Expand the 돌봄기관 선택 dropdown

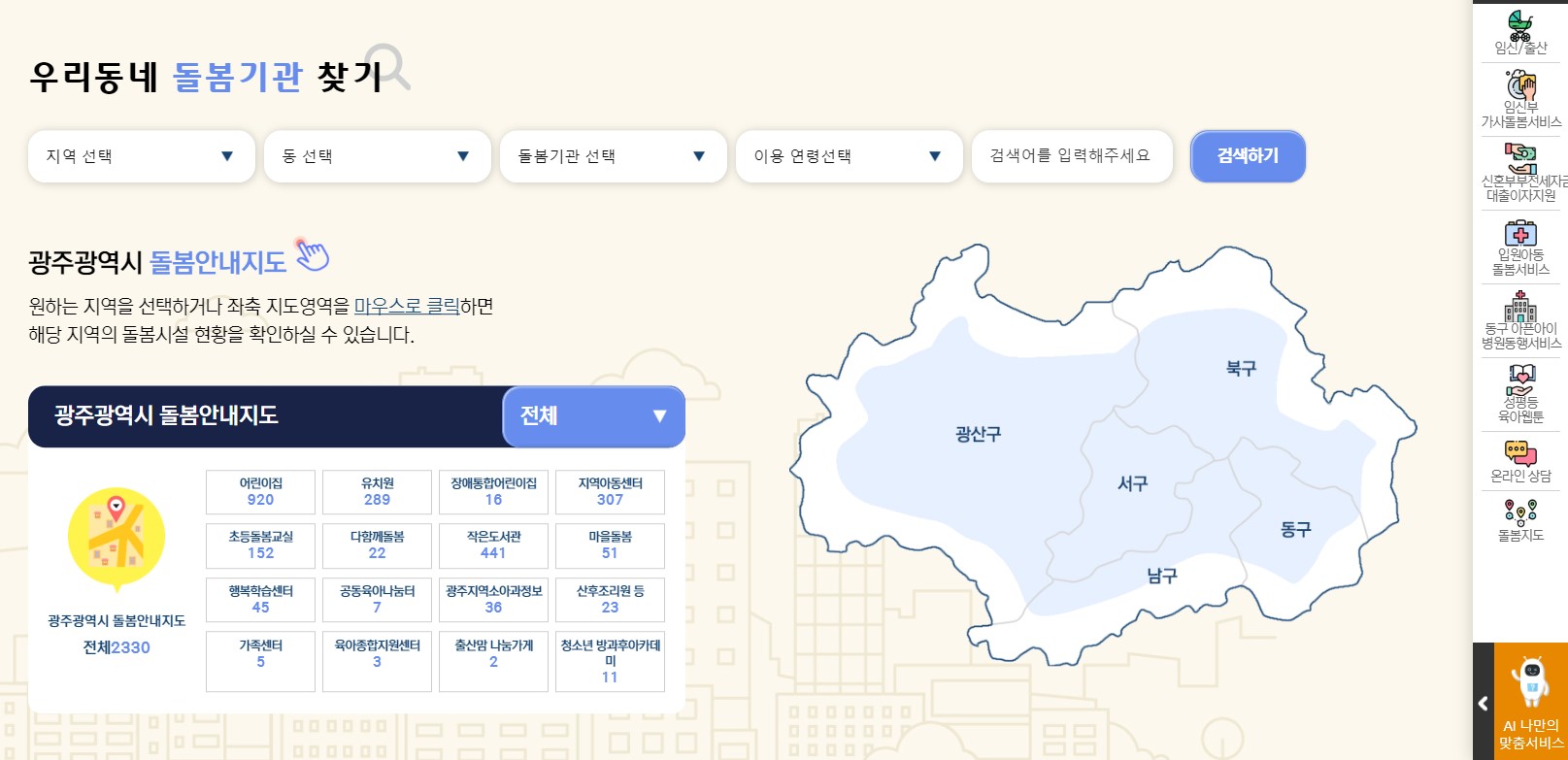[x=613, y=156]
